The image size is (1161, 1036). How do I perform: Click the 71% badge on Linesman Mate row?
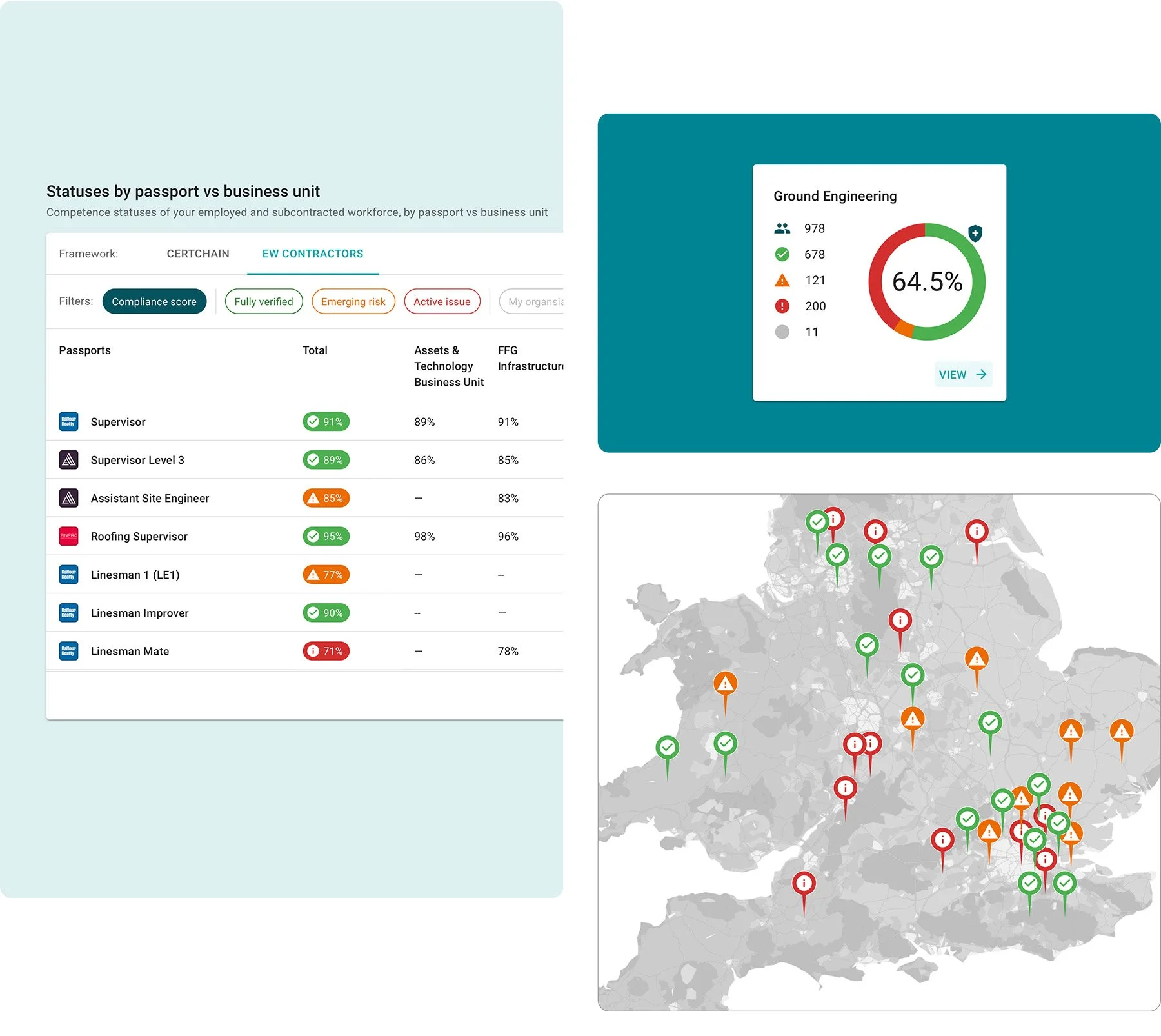tap(326, 651)
